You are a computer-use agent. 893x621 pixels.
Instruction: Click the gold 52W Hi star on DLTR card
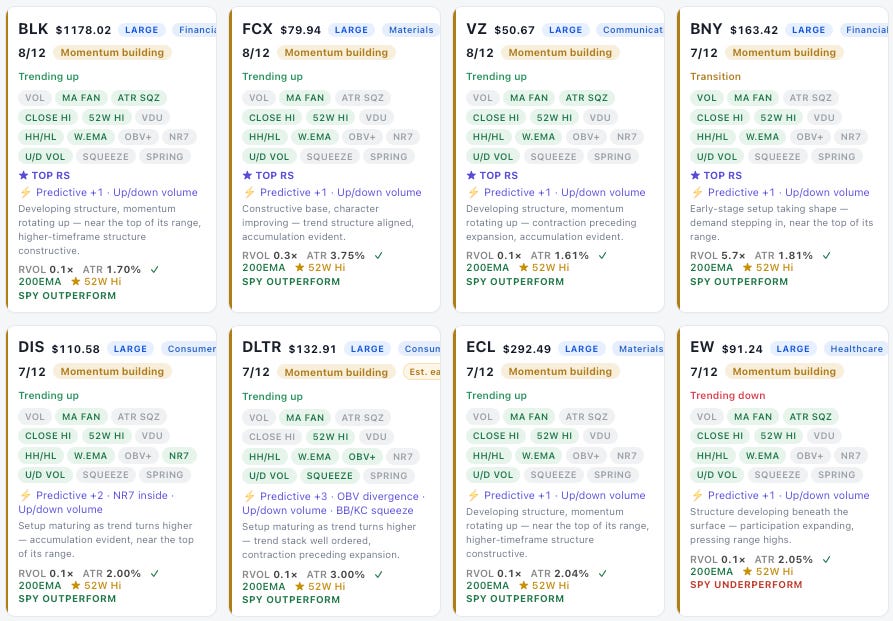coord(299,586)
